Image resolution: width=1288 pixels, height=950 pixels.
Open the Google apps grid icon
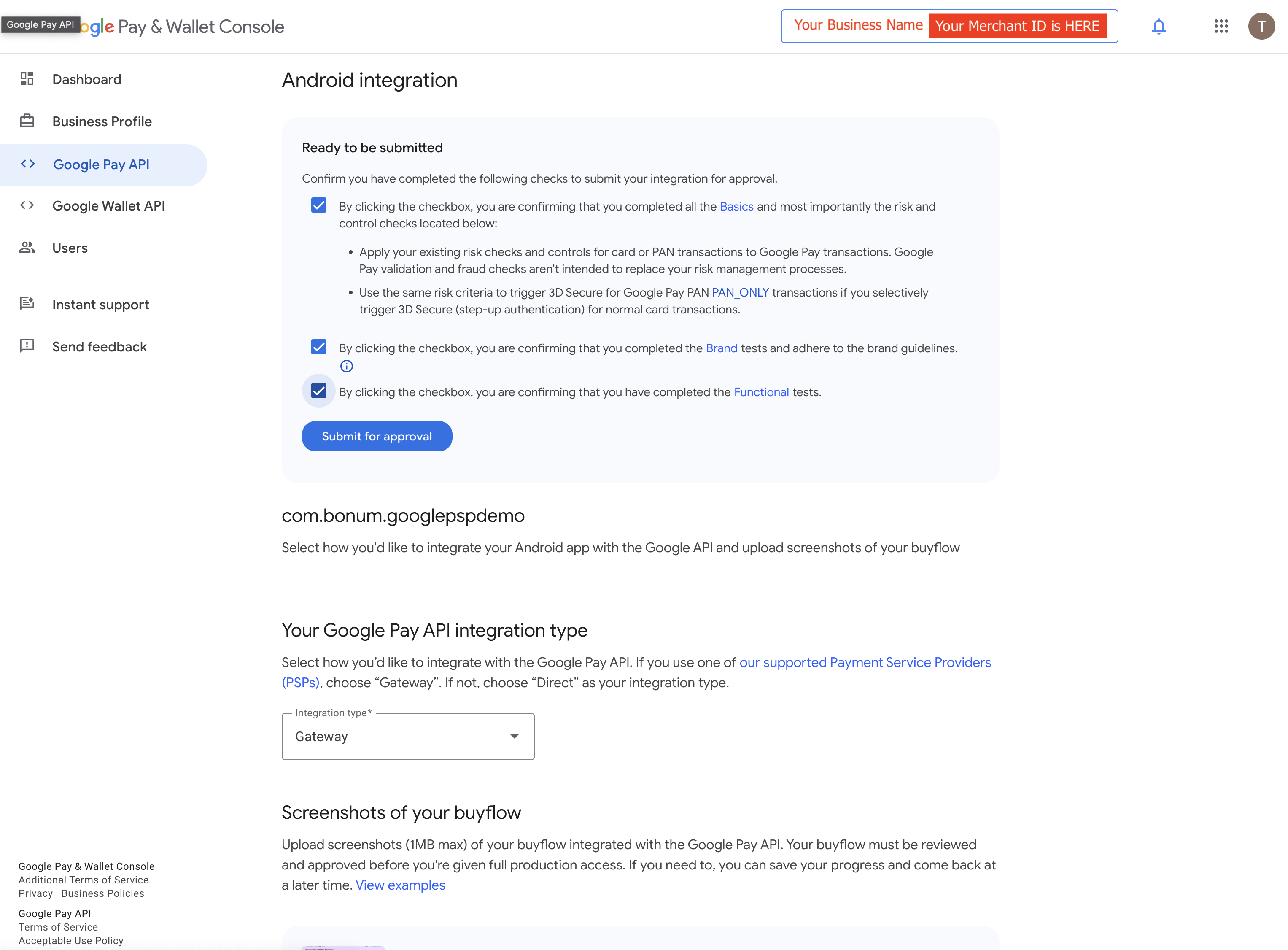pyautogui.click(x=1221, y=27)
